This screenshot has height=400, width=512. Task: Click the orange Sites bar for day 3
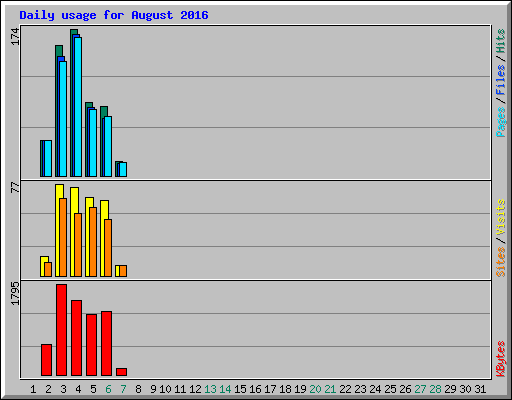tap(63, 237)
